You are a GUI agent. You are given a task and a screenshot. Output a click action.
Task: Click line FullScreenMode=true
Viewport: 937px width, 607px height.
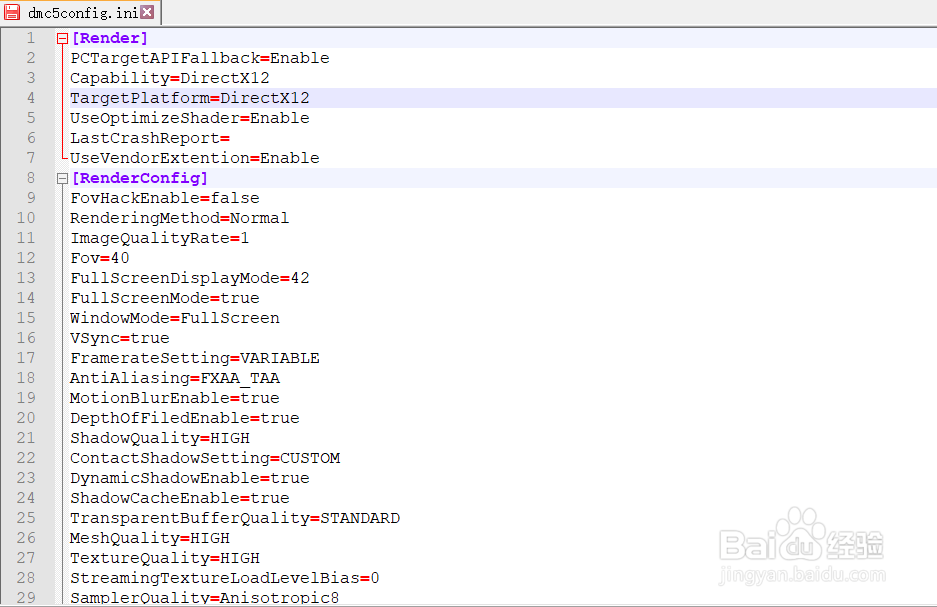(x=165, y=298)
